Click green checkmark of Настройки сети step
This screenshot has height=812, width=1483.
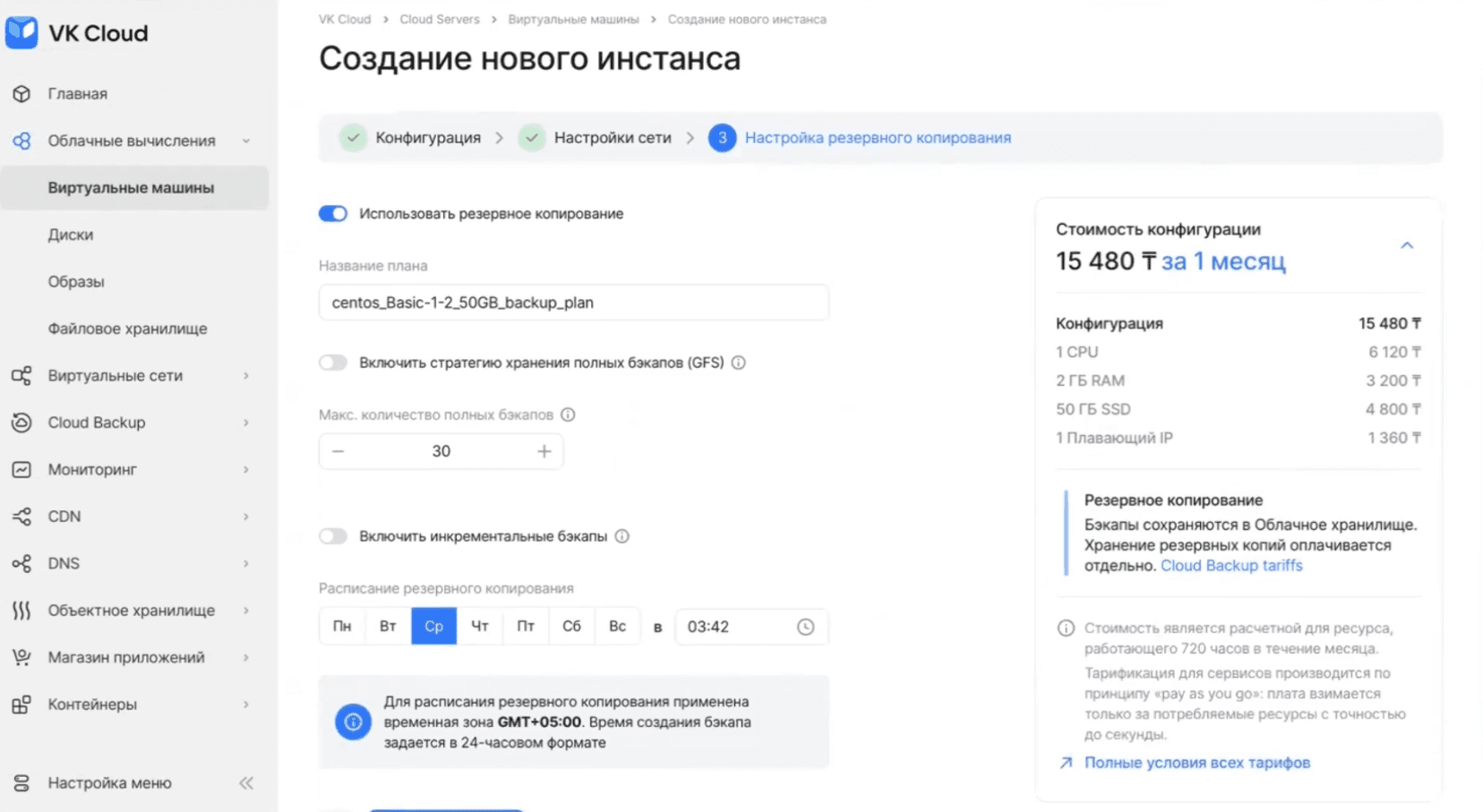tap(532, 138)
